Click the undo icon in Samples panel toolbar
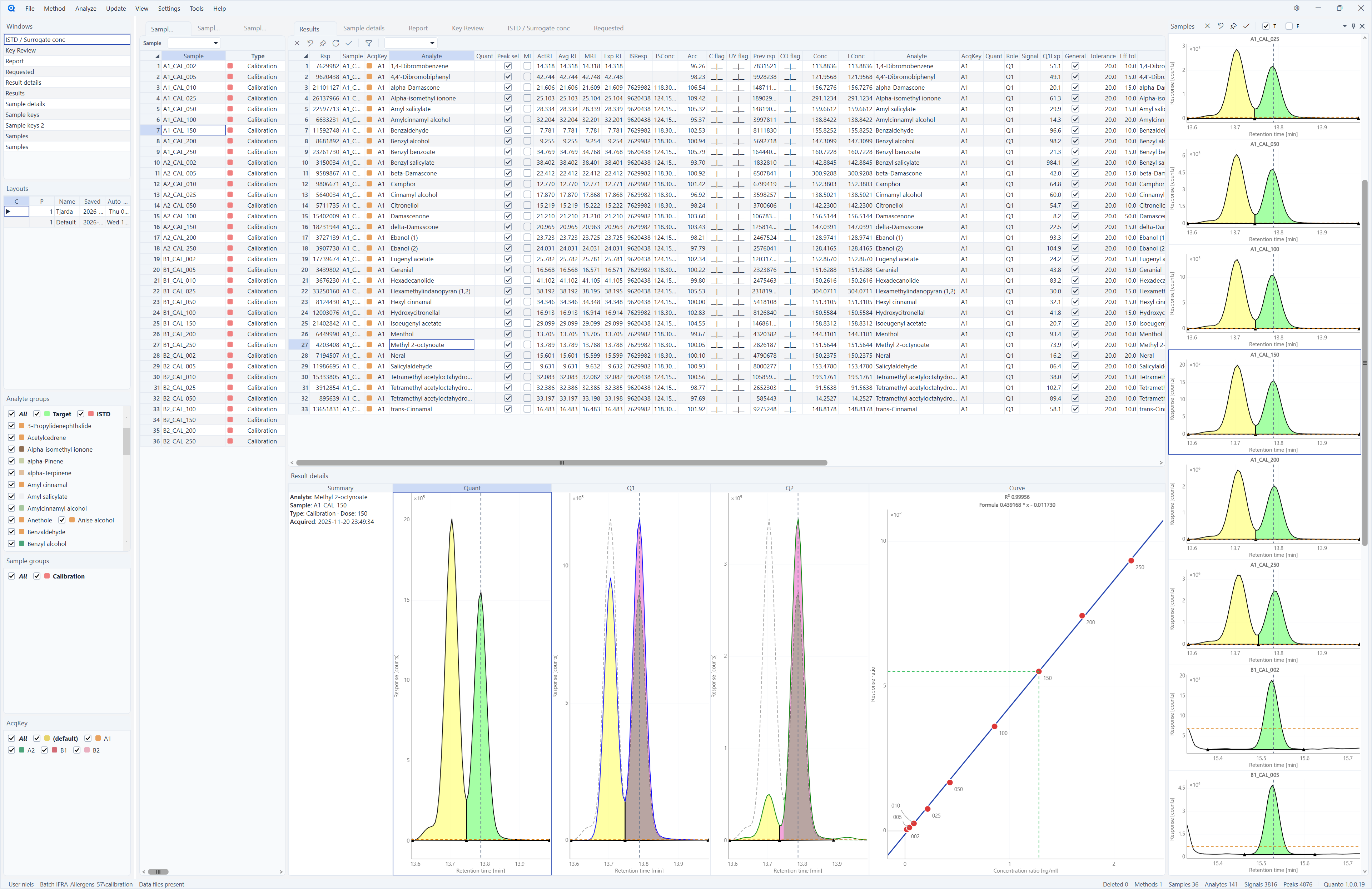The width and height of the screenshot is (1372, 889). pos(1221,26)
